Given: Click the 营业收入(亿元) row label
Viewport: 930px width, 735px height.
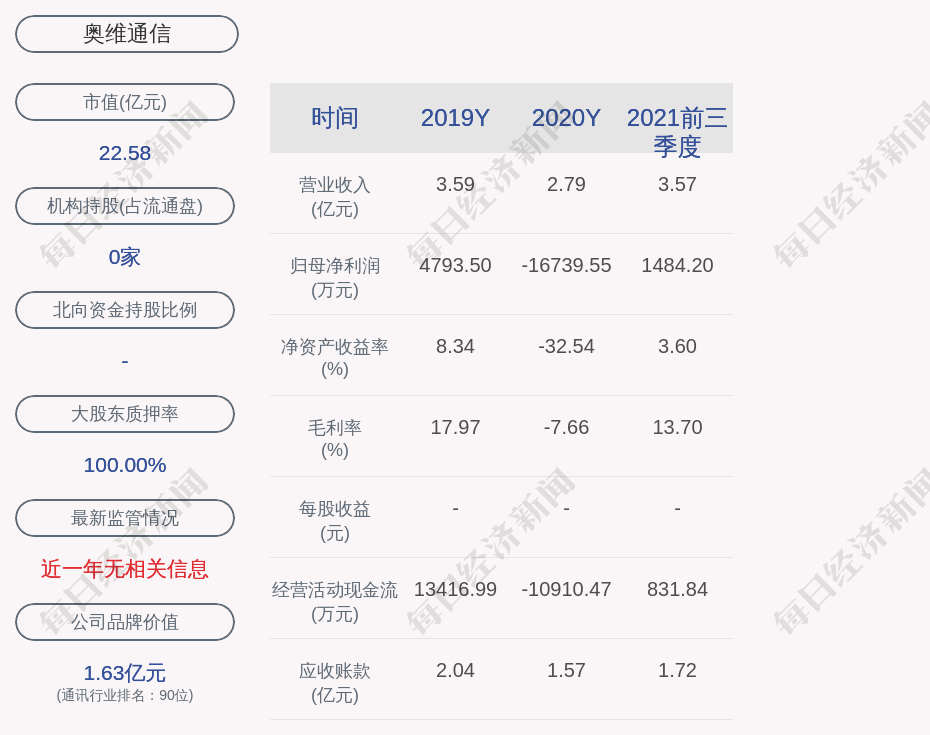Looking at the screenshot, I should [335, 197].
